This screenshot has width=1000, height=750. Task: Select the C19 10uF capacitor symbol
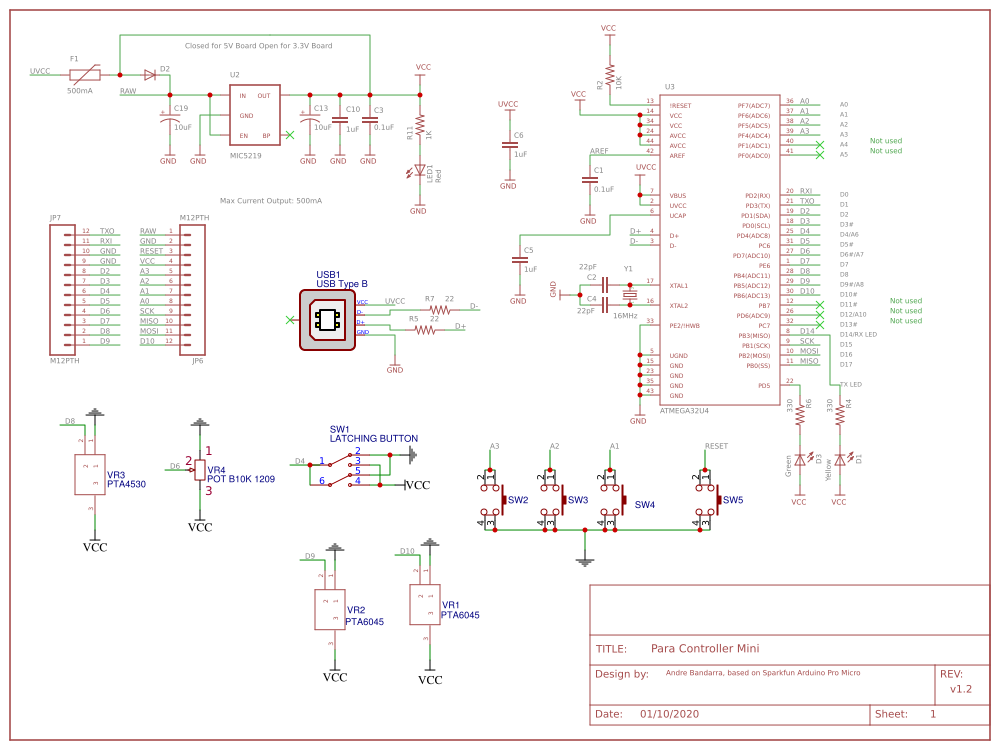(170, 119)
